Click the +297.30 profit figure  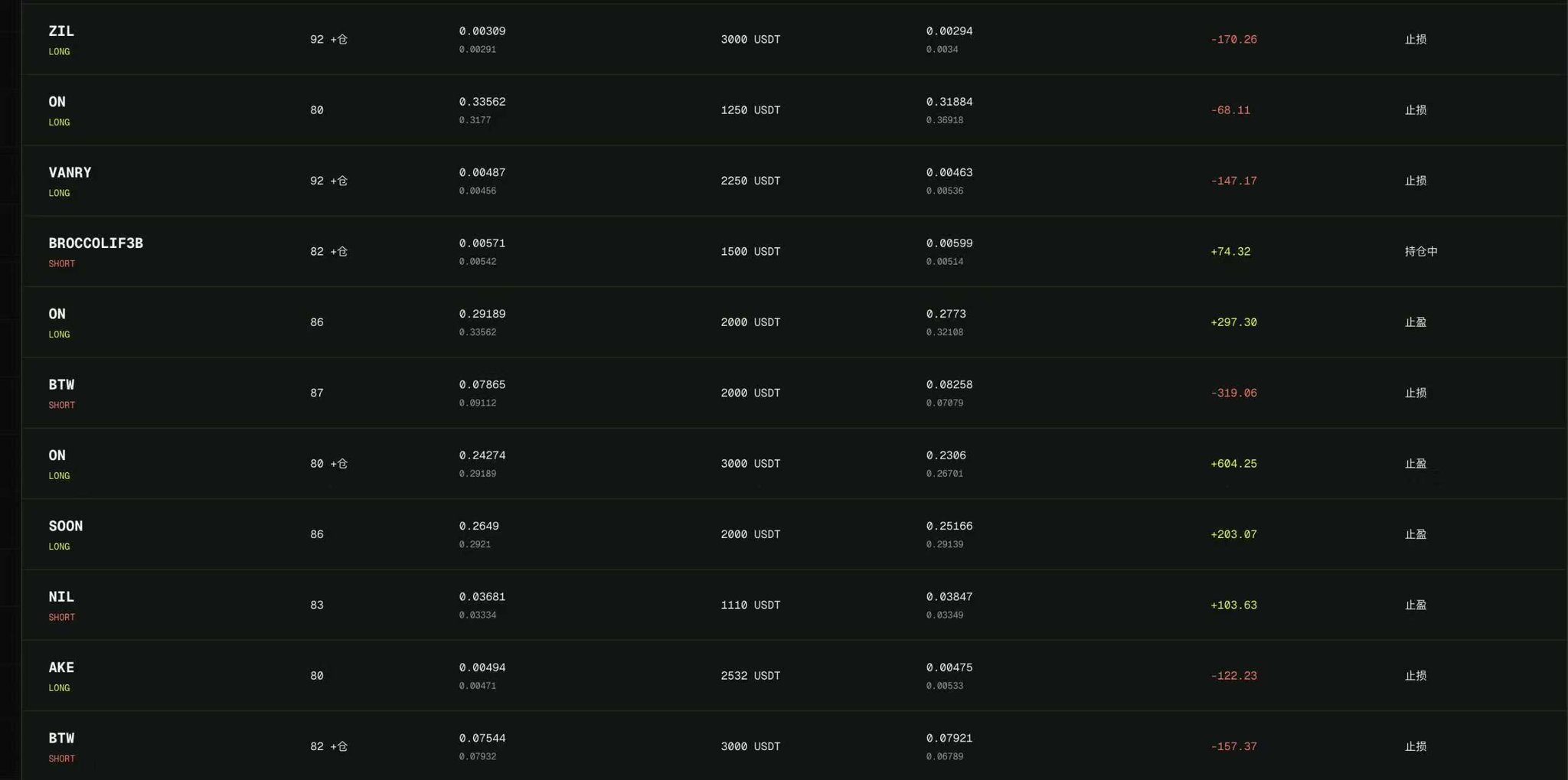(1233, 323)
